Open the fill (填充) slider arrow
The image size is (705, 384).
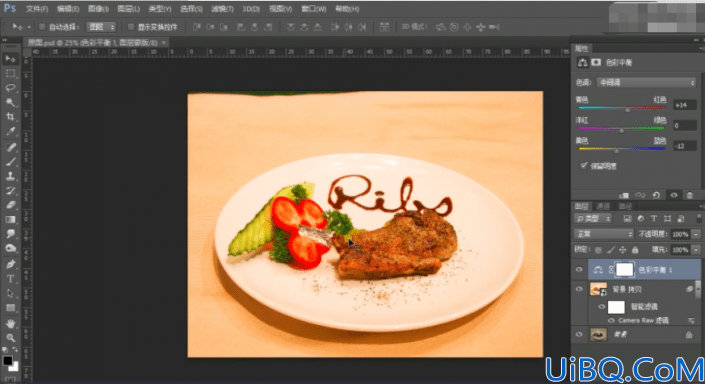pos(696,250)
